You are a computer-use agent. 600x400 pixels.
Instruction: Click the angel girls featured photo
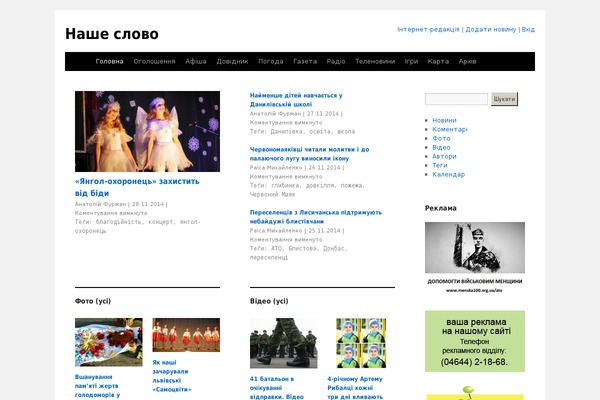click(147, 131)
